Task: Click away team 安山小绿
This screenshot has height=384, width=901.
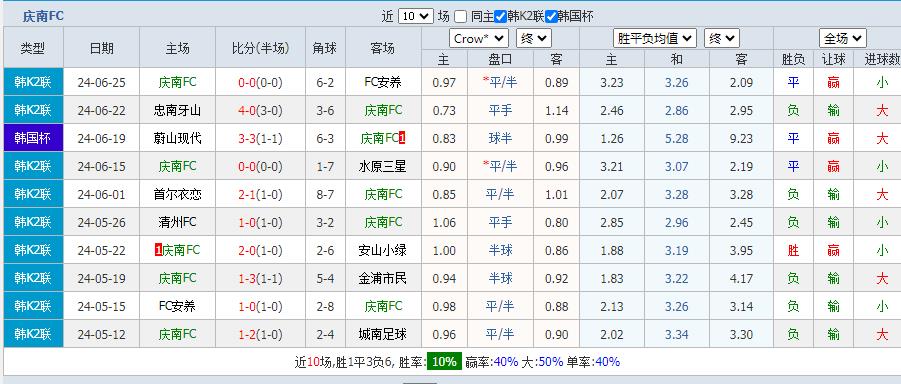Action: click(x=383, y=250)
